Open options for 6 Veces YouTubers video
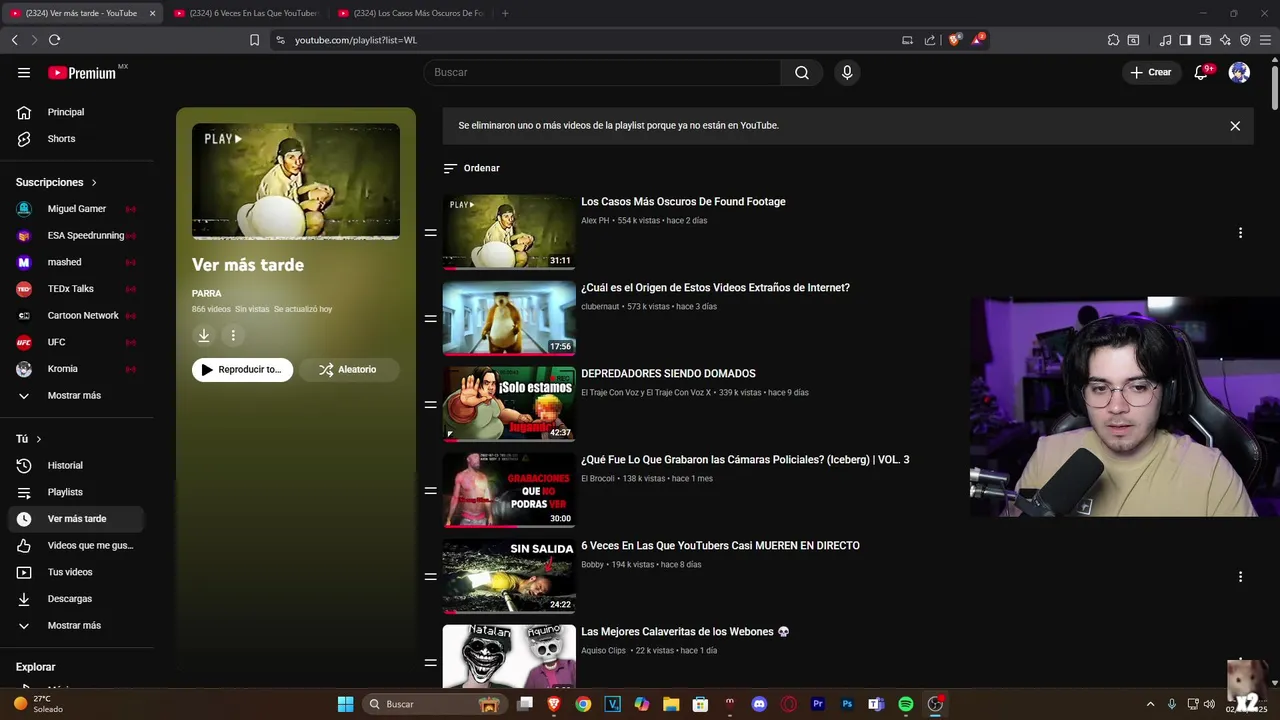The image size is (1280, 720). pyautogui.click(x=1240, y=576)
